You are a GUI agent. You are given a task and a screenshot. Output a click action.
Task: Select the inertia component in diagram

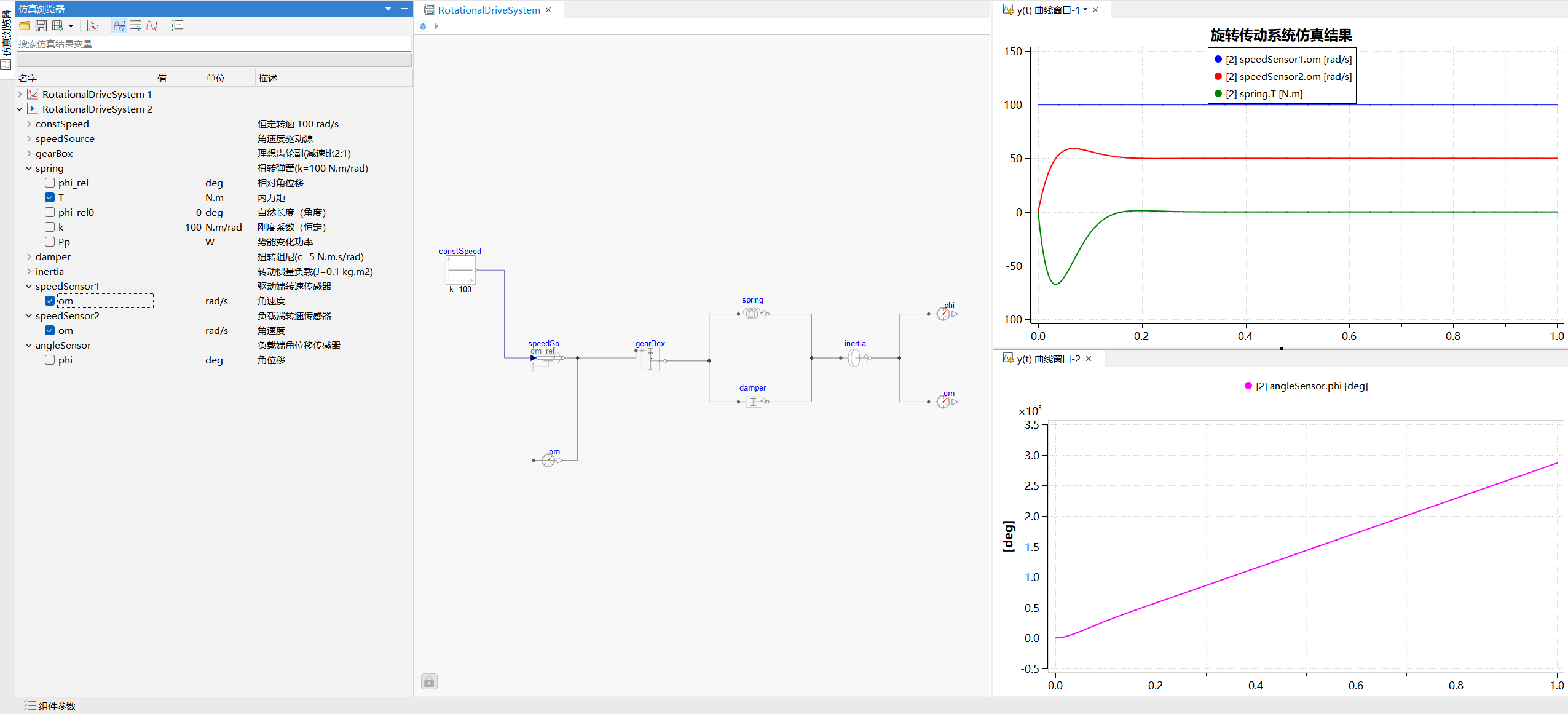click(x=856, y=357)
